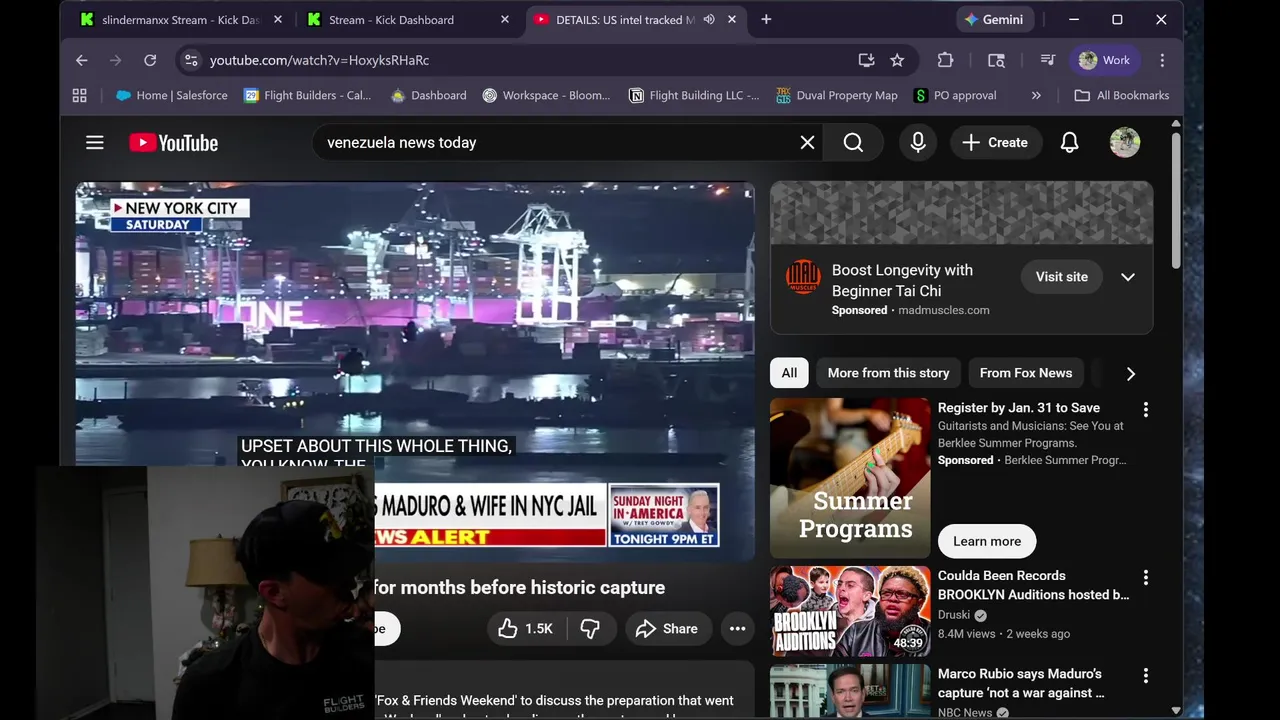The width and height of the screenshot is (1280, 720).
Task: Click Learn more on Berklee ad
Action: [x=987, y=541]
